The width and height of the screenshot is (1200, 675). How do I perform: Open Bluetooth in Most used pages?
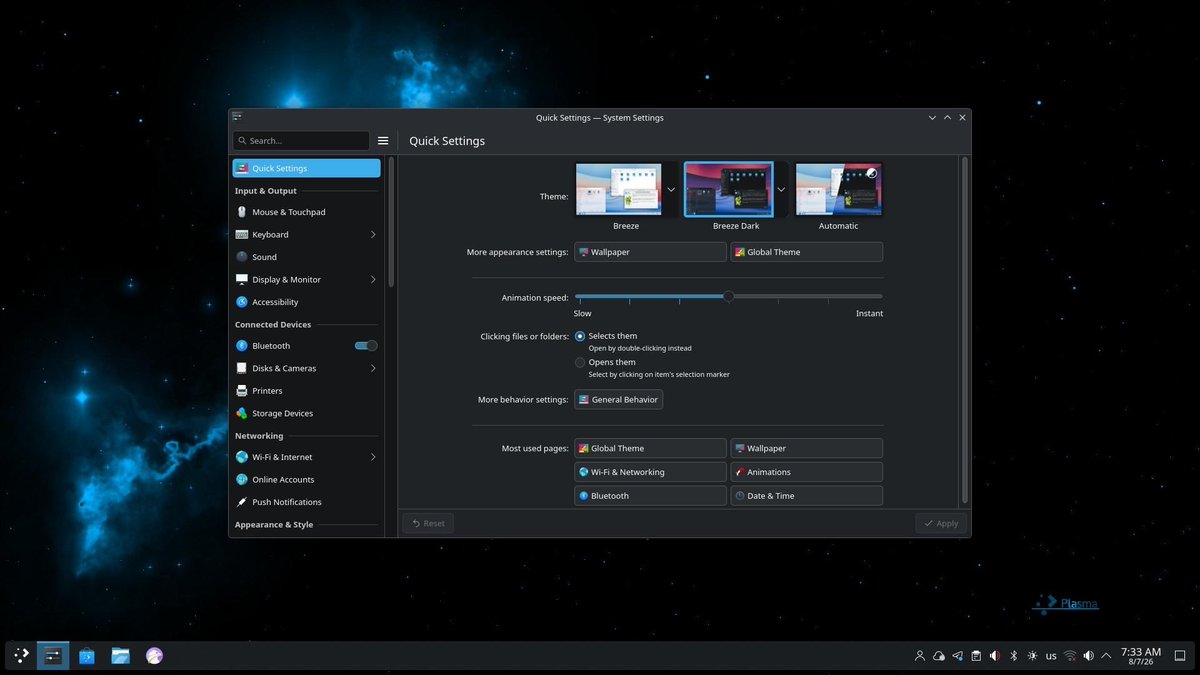pyautogui.click(x=650, y=496)
